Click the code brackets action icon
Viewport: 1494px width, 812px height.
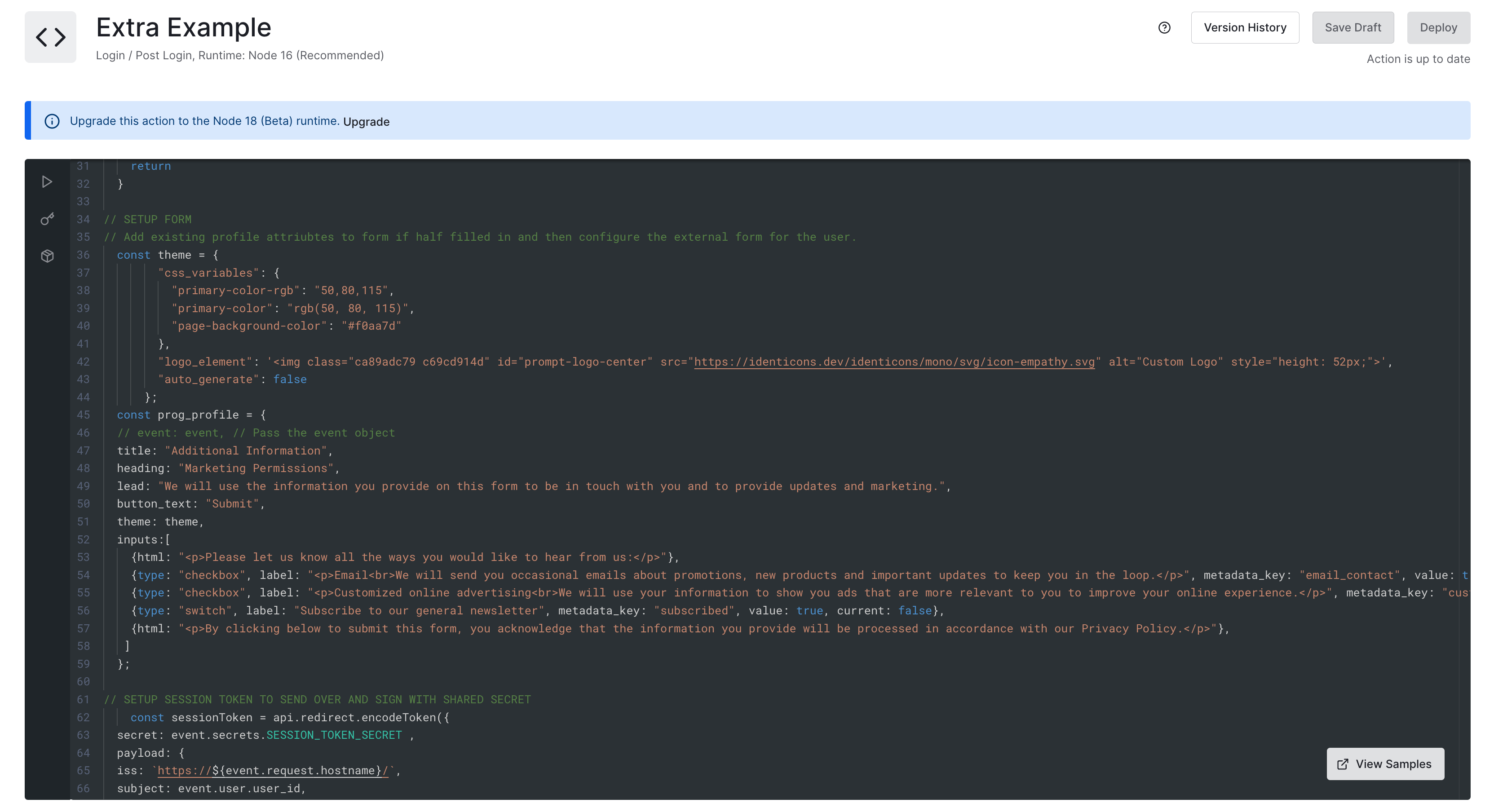[50, 37]
